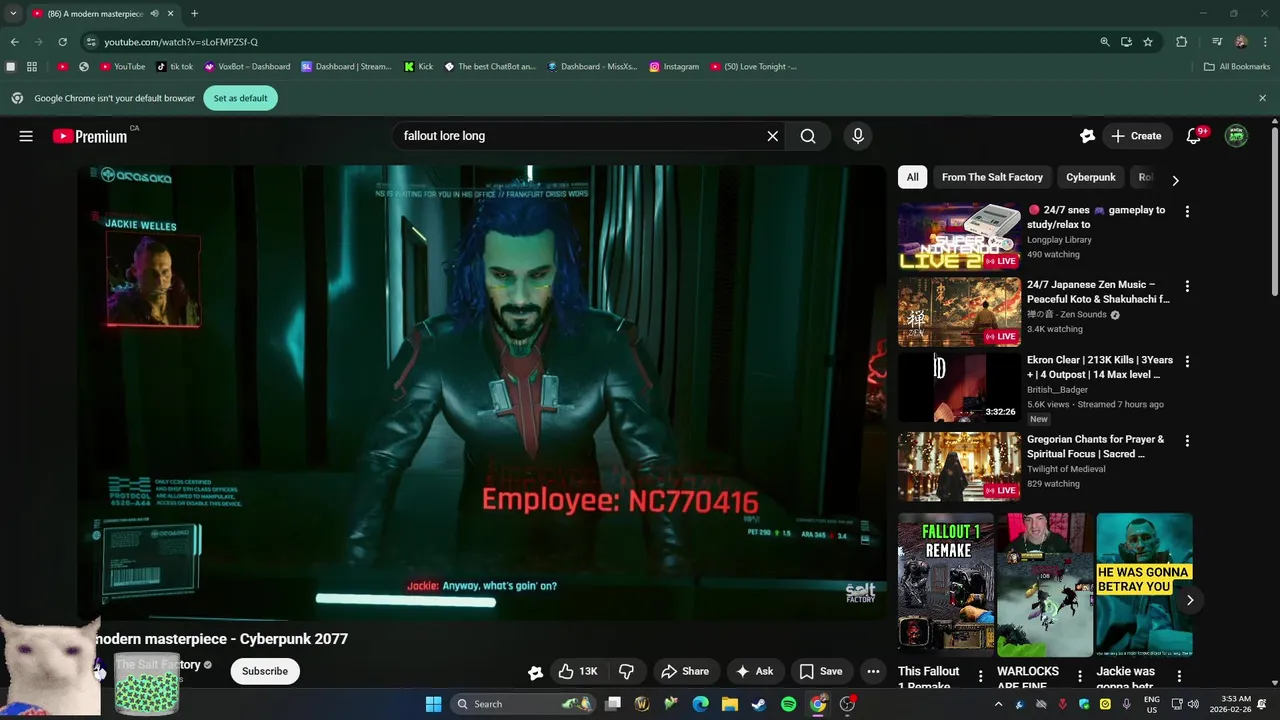This screenshot has height=720, width=1280.
Task: Reload the page in Chrome
Action: (x=62, y=42)
